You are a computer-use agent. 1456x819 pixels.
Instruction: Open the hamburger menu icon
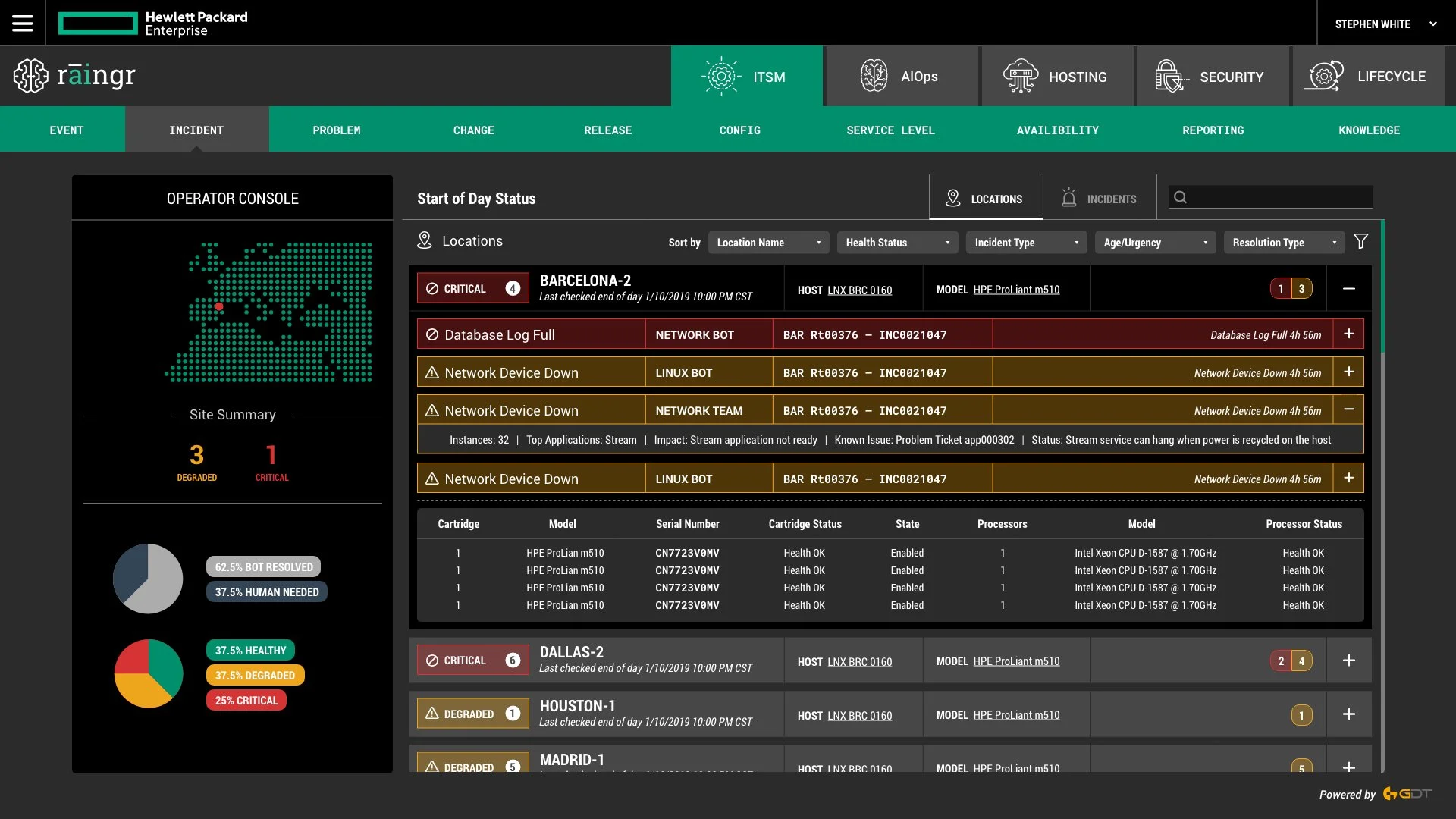(23, 24)
